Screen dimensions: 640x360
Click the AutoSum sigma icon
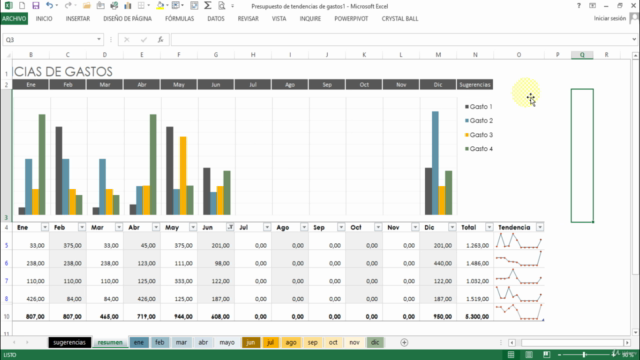click(x=208, y=6)
